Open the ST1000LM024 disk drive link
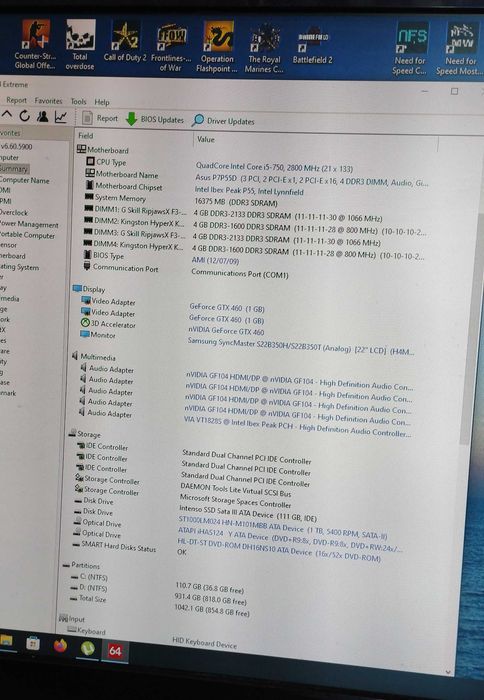 tap(283, 527)
